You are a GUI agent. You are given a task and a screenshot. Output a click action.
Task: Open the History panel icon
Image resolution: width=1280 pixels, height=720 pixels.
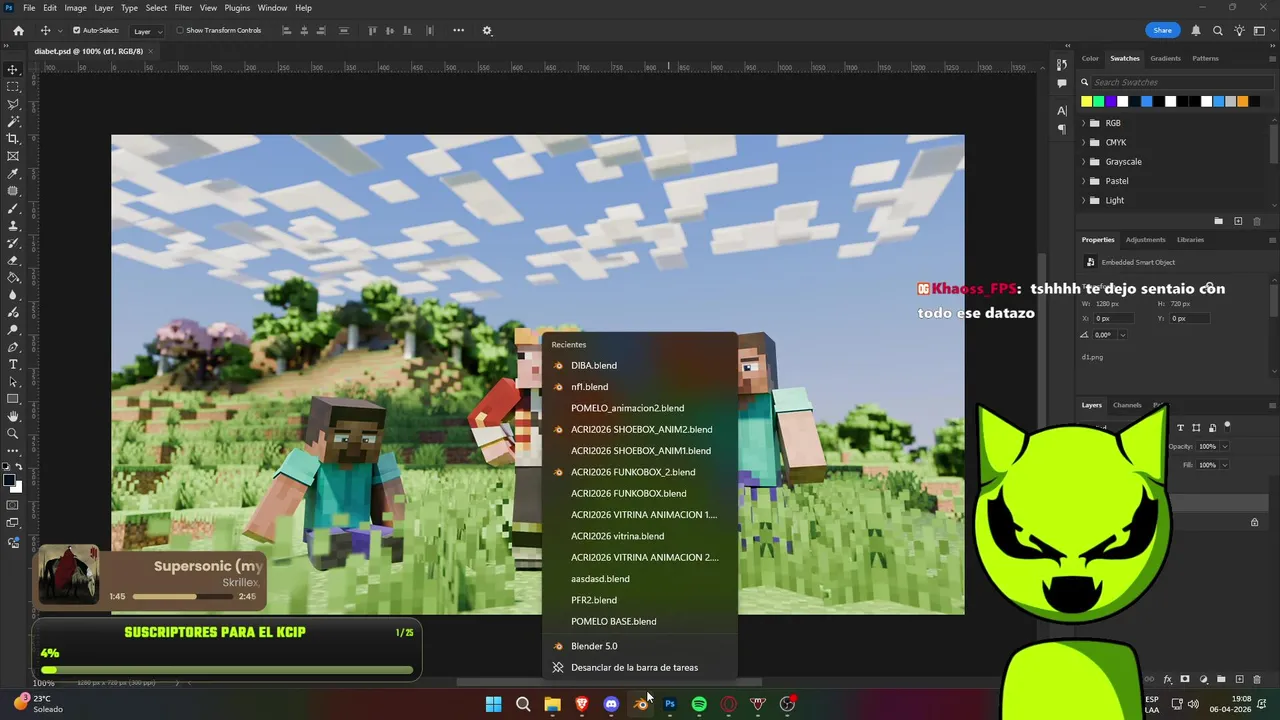1062,64
